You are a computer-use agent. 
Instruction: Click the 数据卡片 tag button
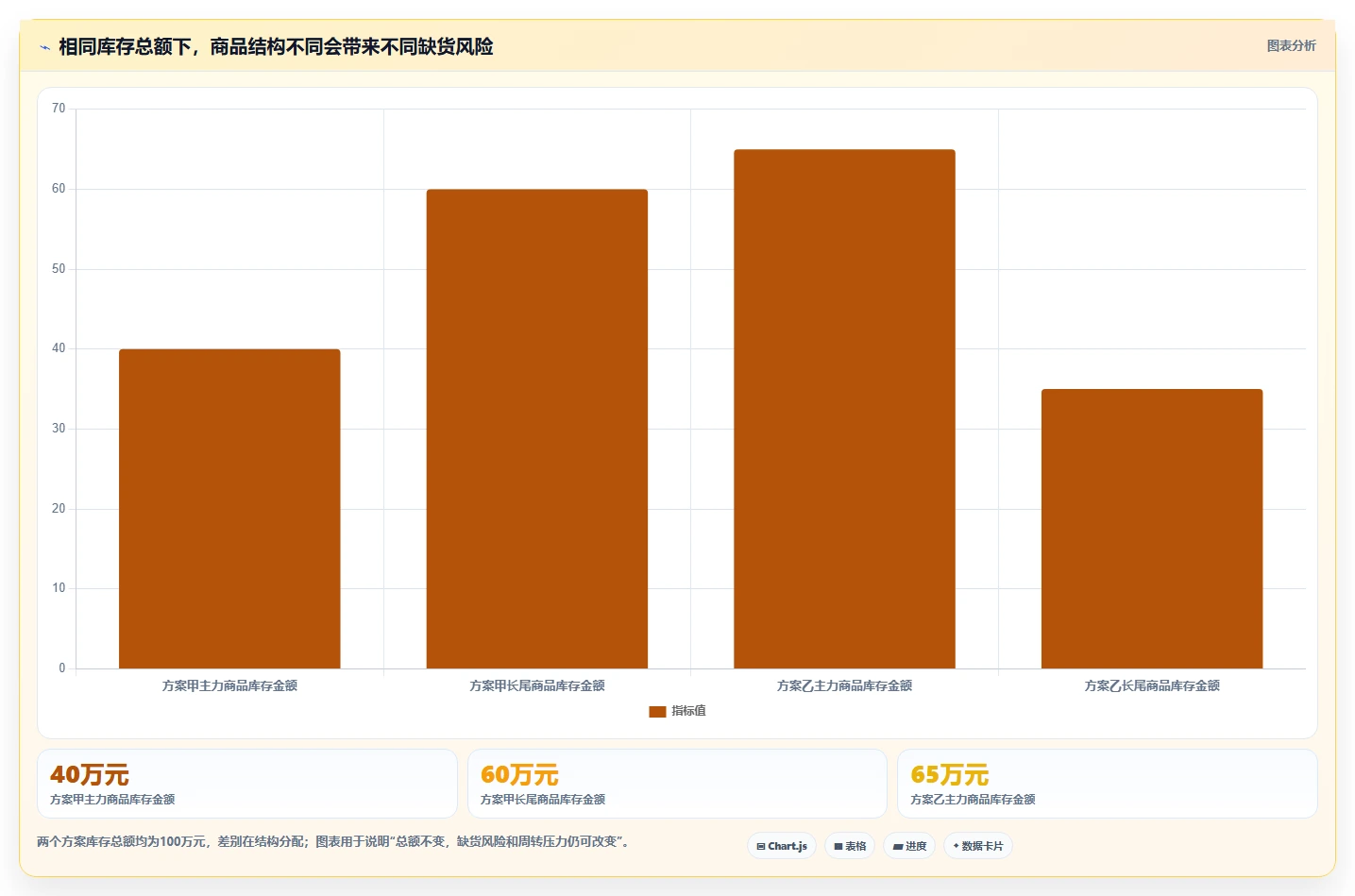pyautogui.click(x=978, y=846)
